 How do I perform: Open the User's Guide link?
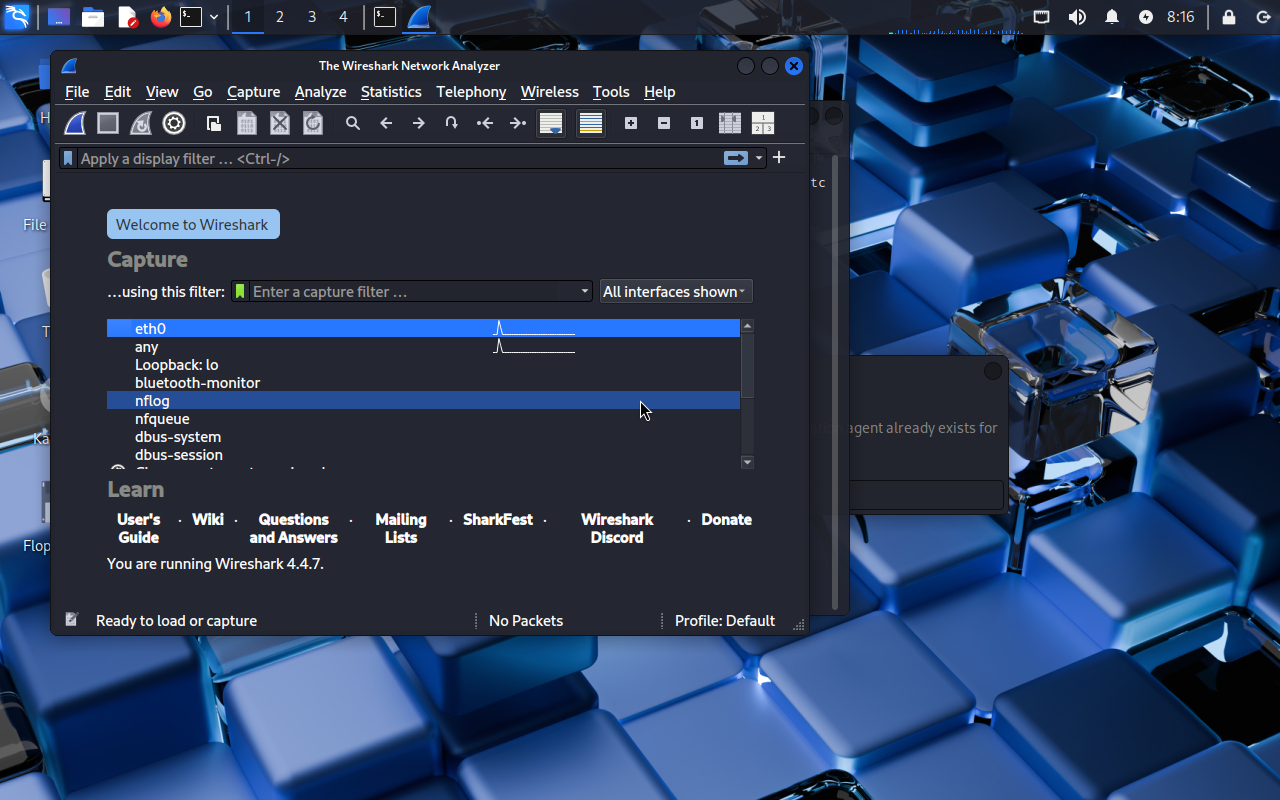coord(139,528)
